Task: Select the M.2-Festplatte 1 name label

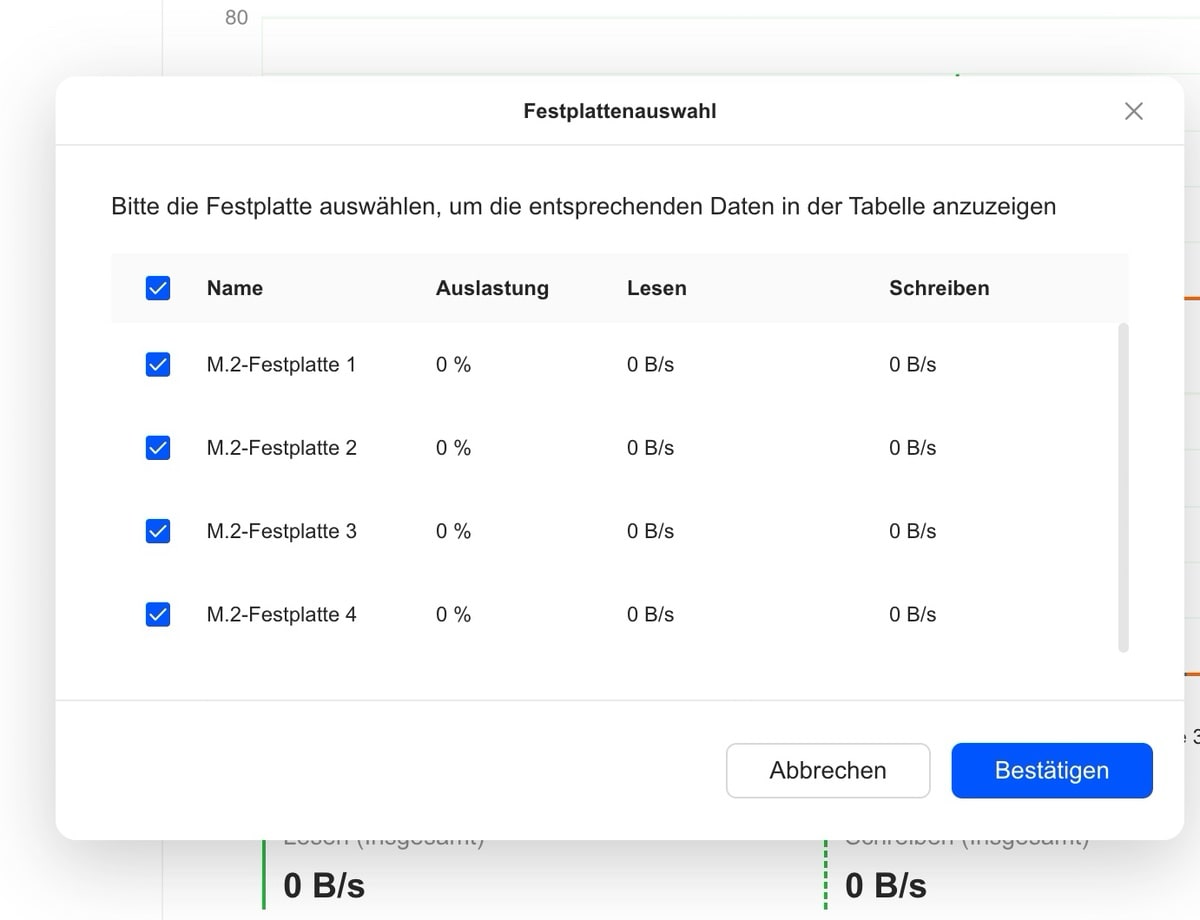Action: 281,365
